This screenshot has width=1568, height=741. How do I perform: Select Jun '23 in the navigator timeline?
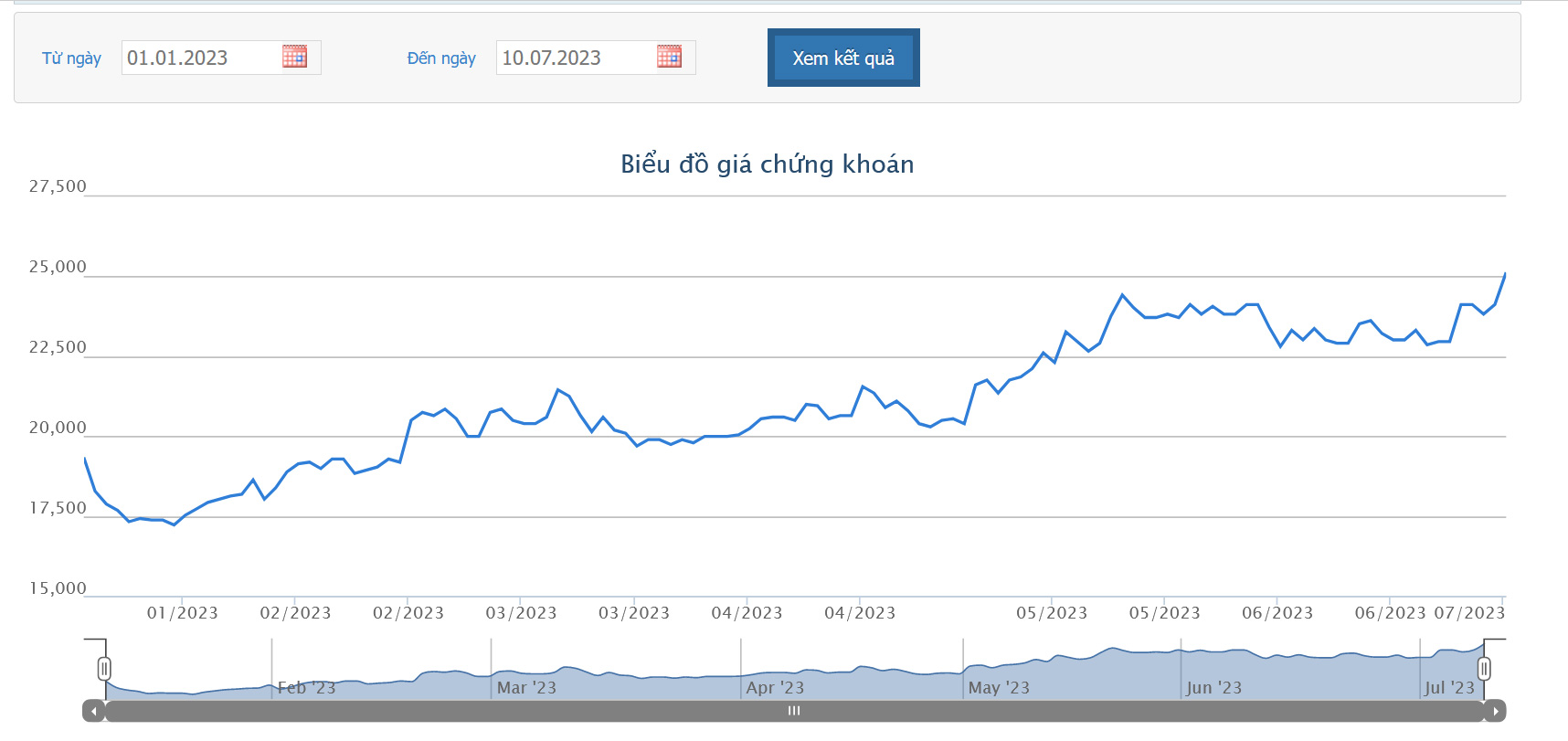1213,688
